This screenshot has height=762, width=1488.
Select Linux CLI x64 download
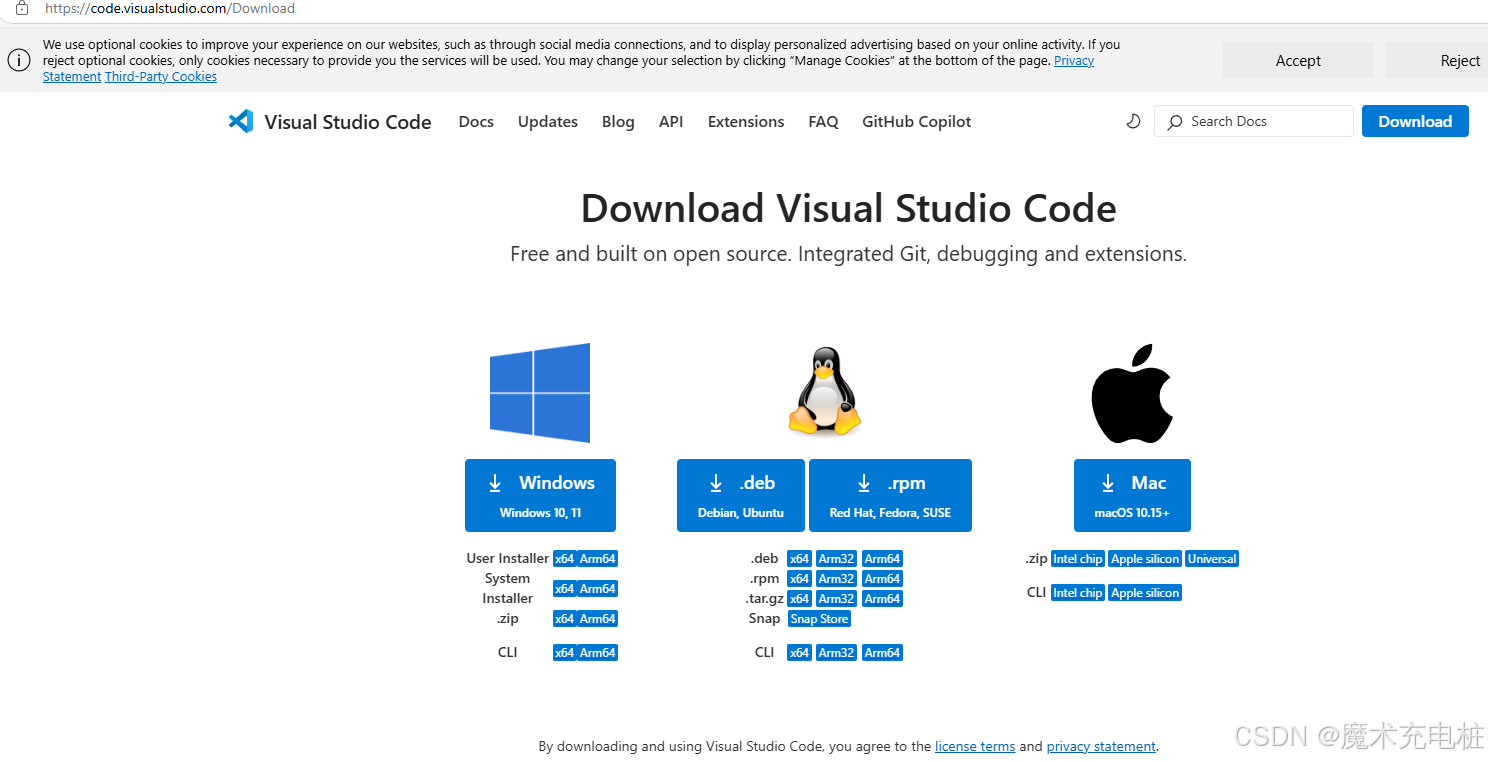(x=799, y=653)
